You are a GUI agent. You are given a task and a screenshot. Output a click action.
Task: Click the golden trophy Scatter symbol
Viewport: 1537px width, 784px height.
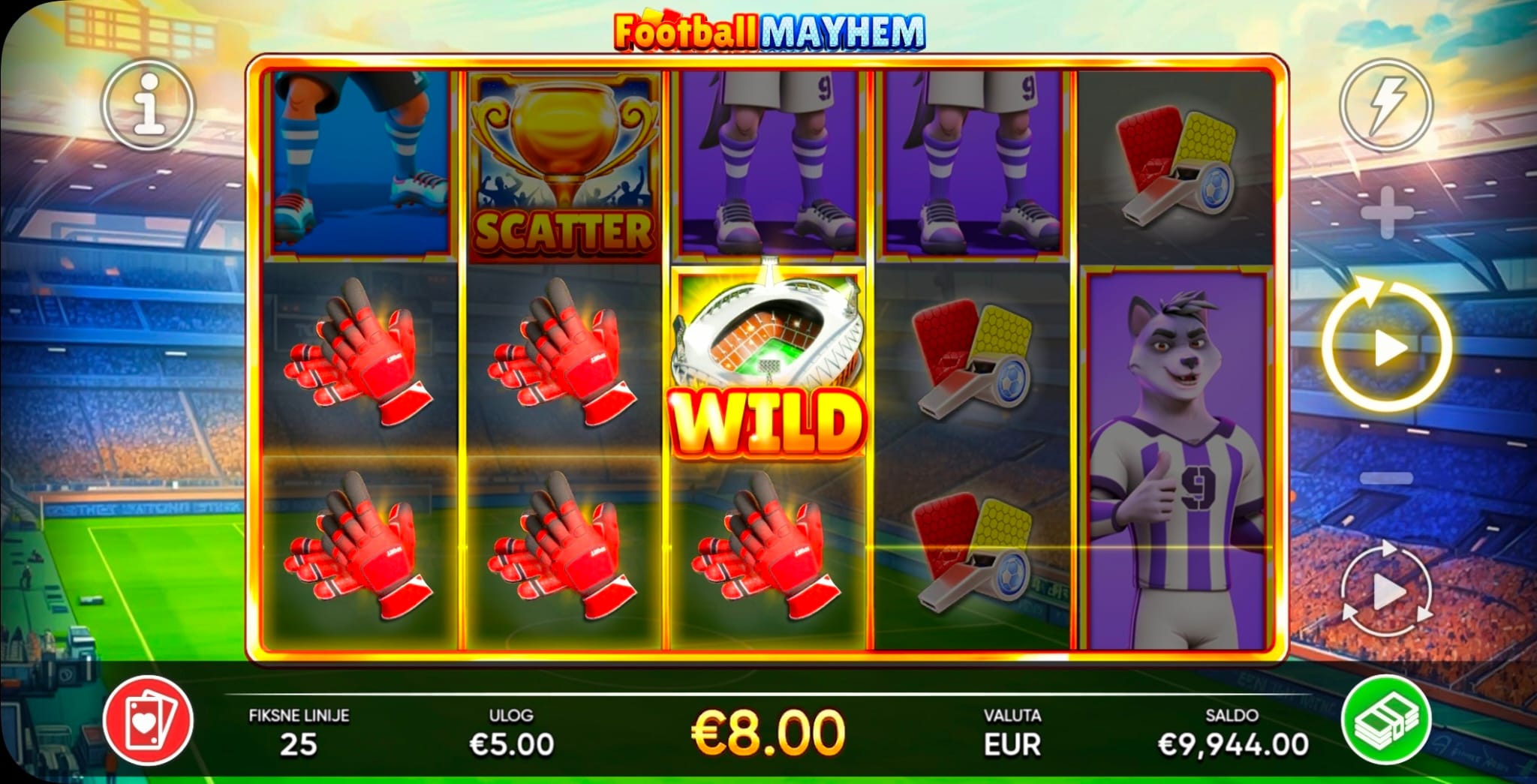point(564,167)
